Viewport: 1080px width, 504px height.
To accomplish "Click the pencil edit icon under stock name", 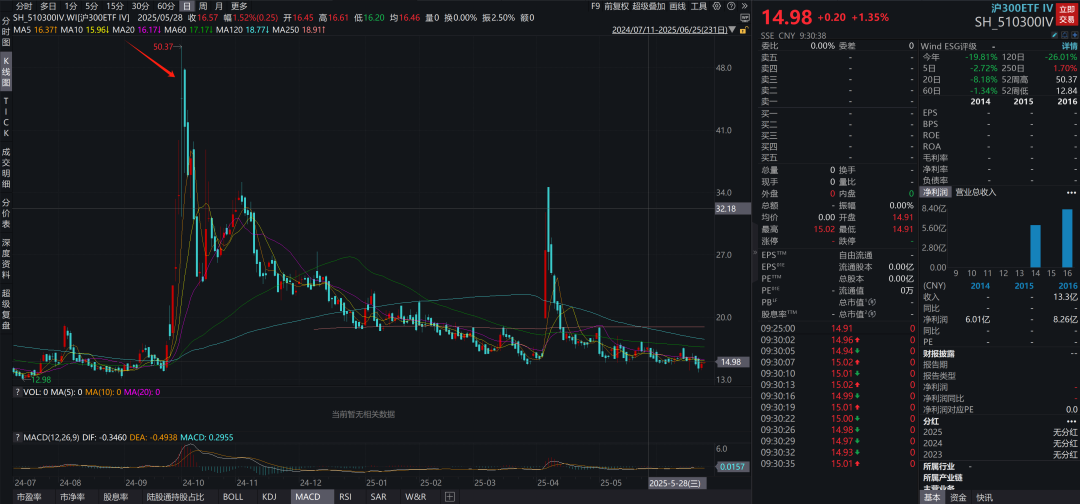I will pos(1055,34).
